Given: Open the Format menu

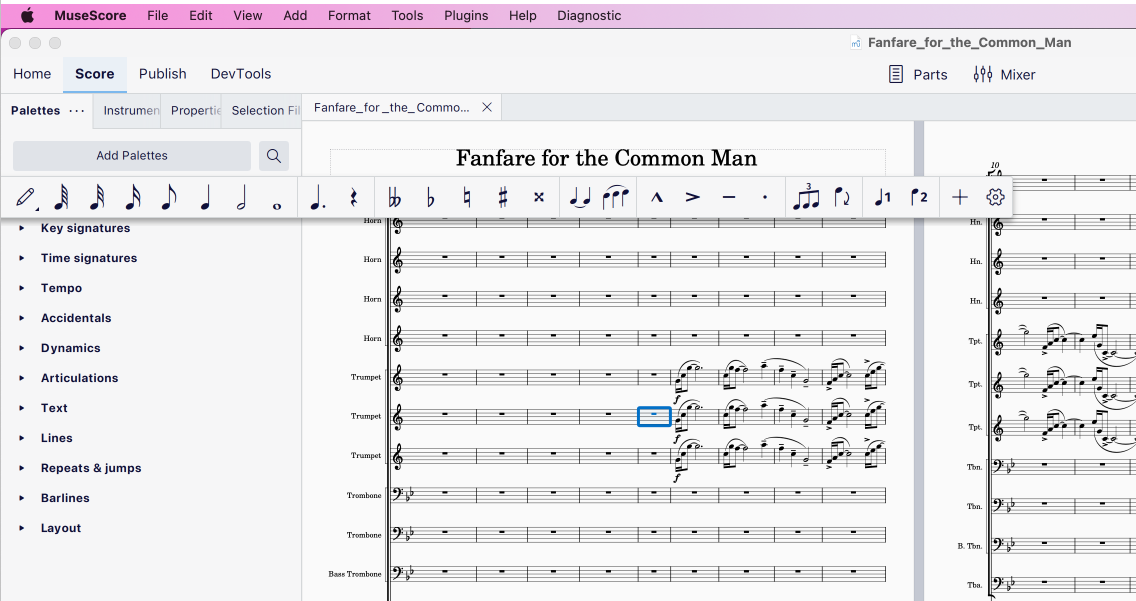Looking at the screenshot, I should pyautogui.click(x=349, y=15).
